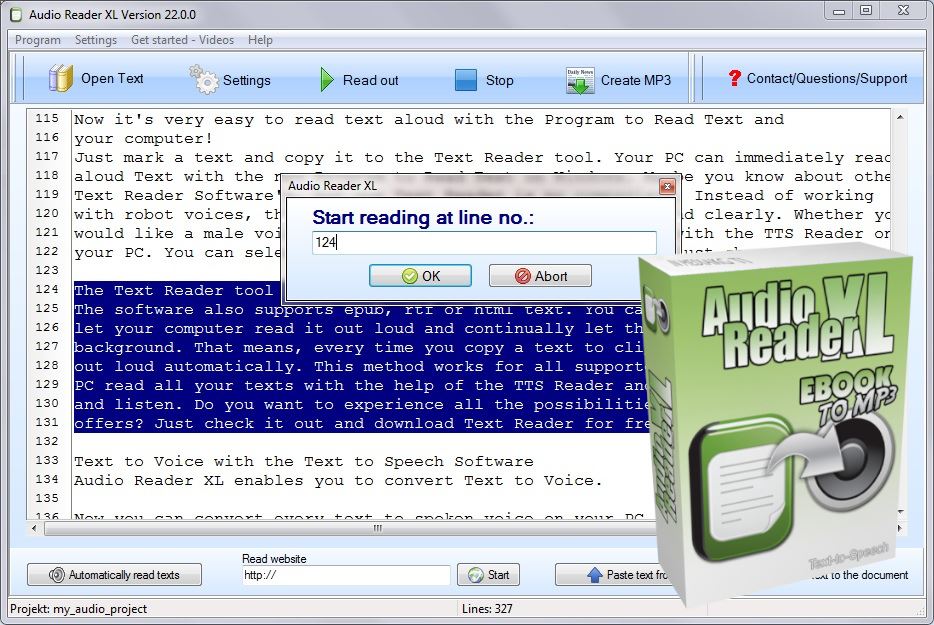Click the red cancel icon on Abort
This screenshot has height=625, width=934.
tap(522, 276)
